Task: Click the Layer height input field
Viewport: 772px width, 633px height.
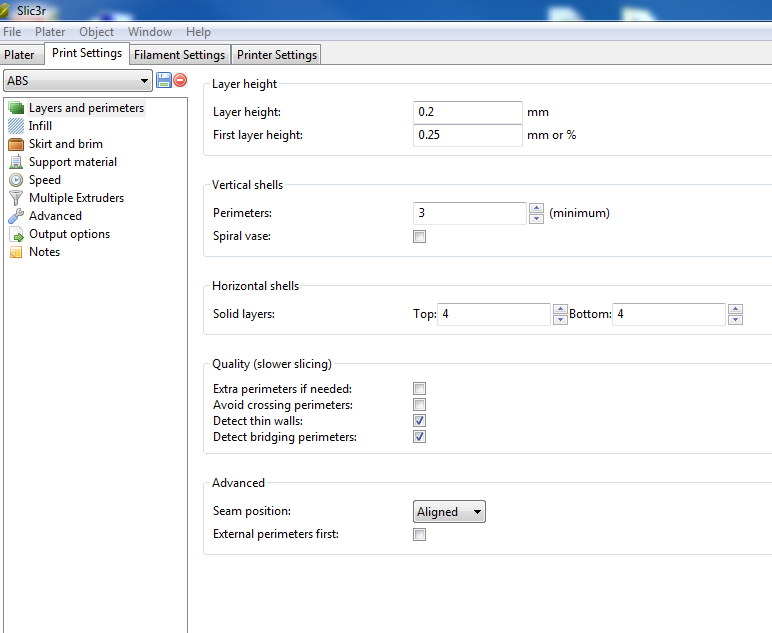Action: click(x=468, y=112)
